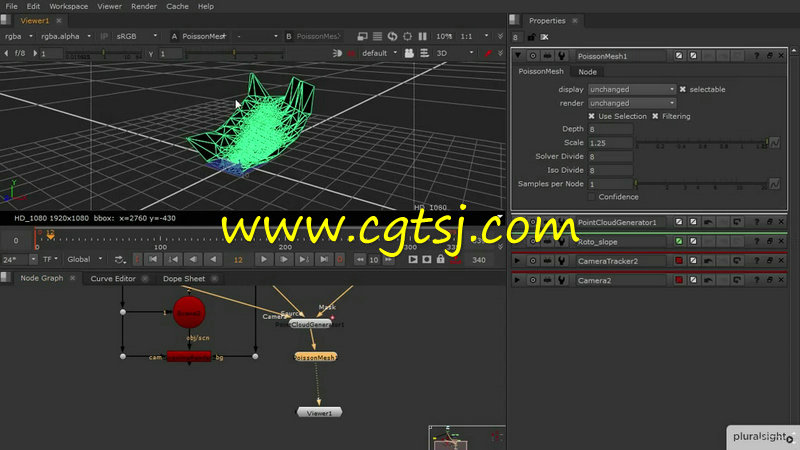Click the scanline display icon

[x=377, y=36]
